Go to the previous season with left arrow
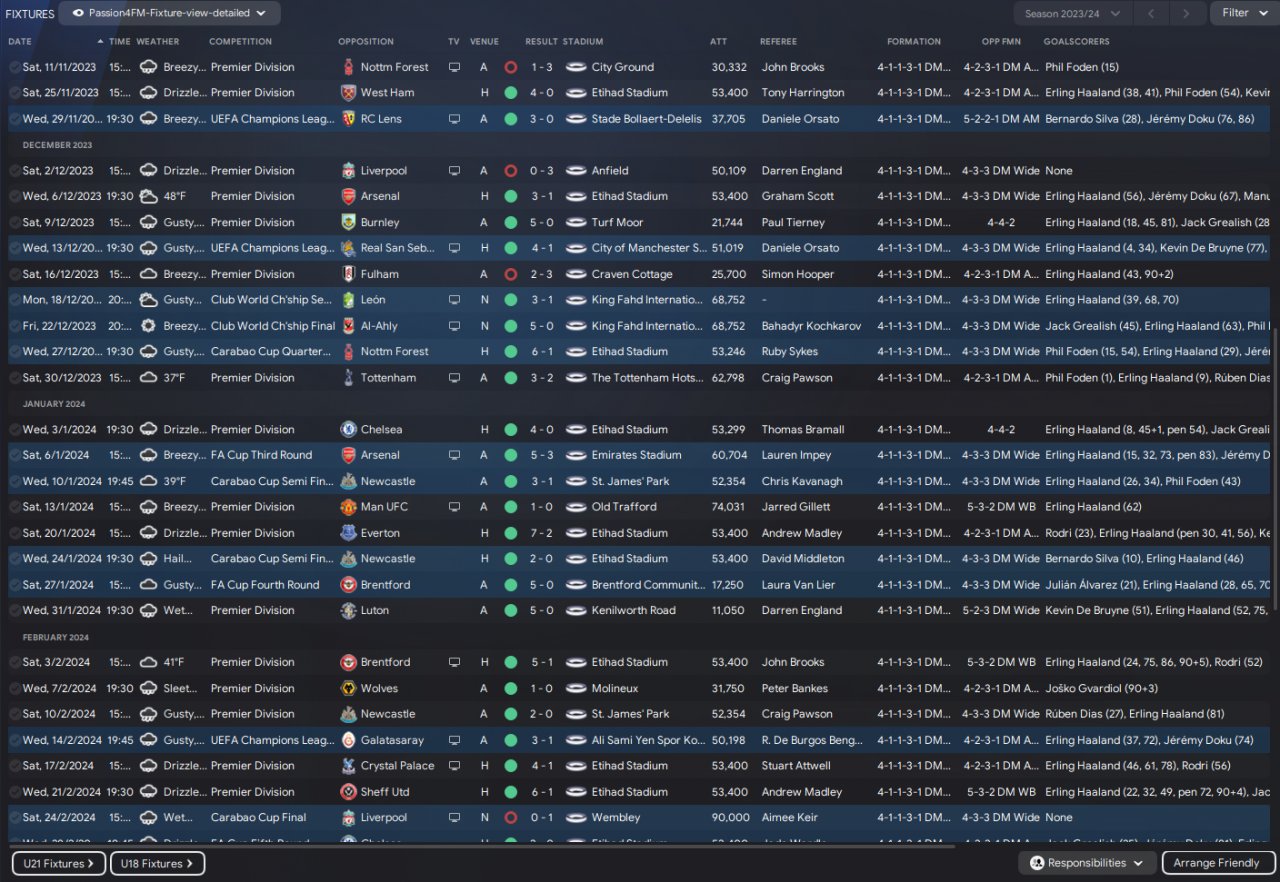Image resolution: width=1280 pixels, height=882 pixels. 1151,13
